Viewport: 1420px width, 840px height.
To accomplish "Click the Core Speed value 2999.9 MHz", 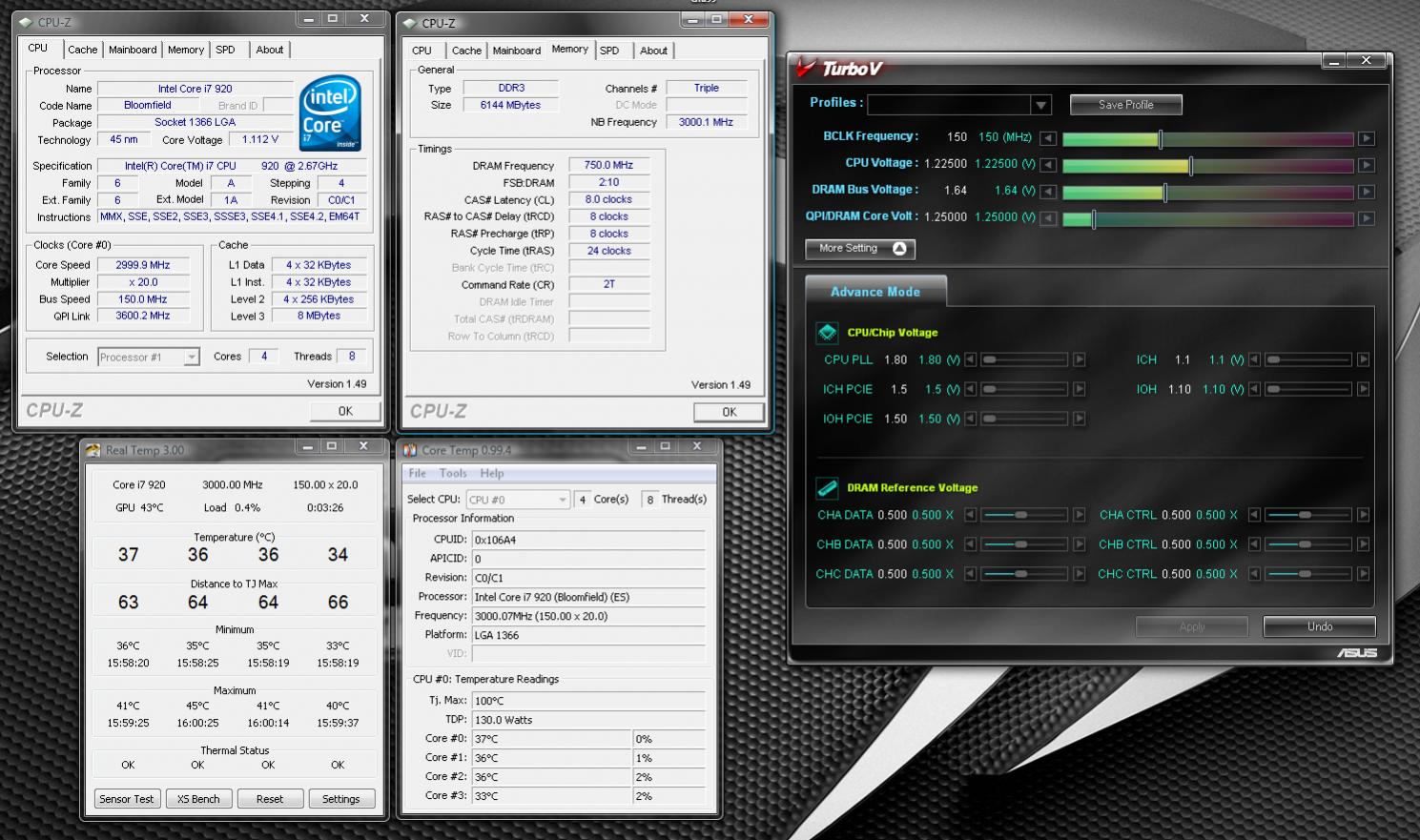I will tap(143, 265).
